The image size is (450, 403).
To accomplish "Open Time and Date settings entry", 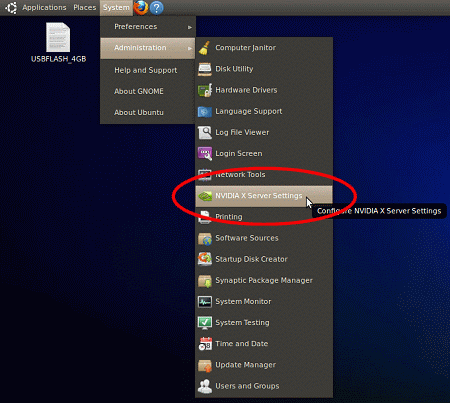I will click(264, 344).
